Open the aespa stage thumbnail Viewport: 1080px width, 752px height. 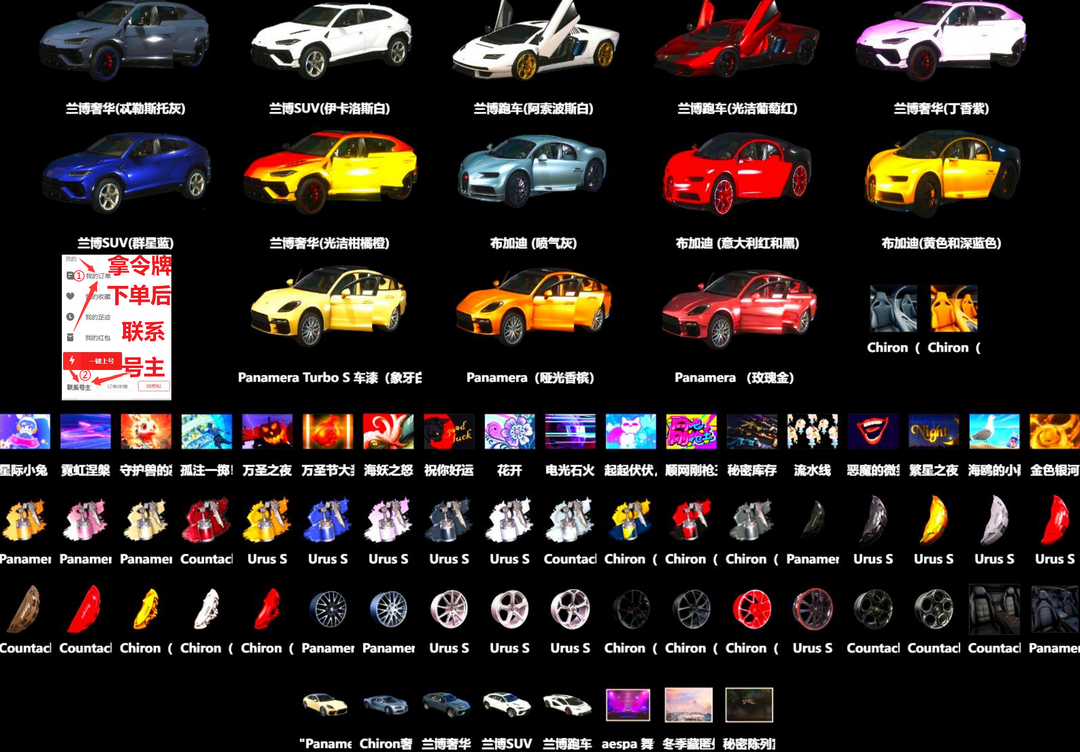[x=628, y=705]
